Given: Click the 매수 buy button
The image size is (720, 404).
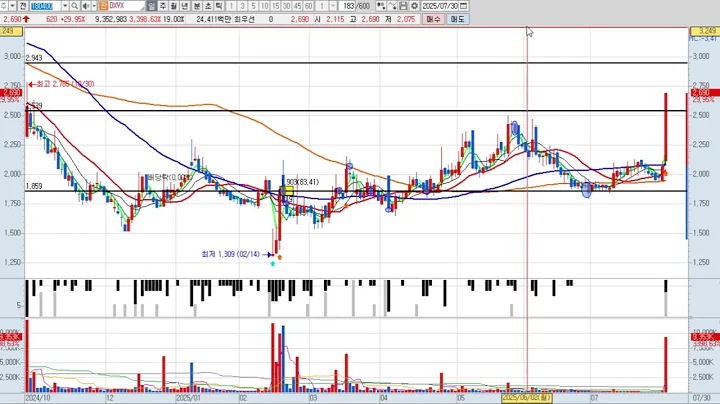Looking at the screenshot, I should coord(433,19).
